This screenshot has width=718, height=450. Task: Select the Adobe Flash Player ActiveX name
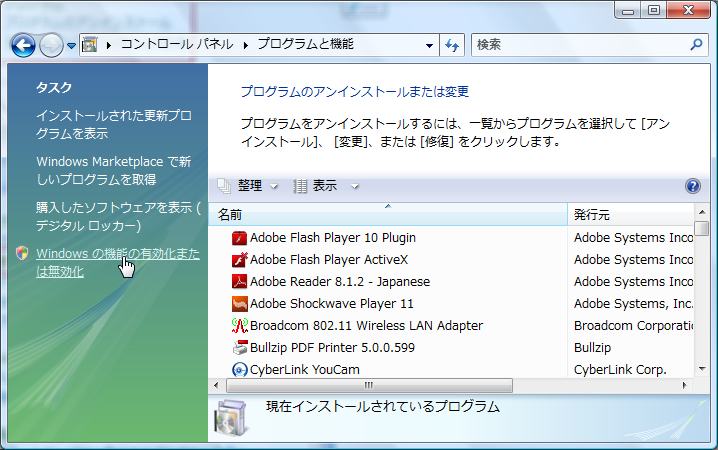(329, 260)
